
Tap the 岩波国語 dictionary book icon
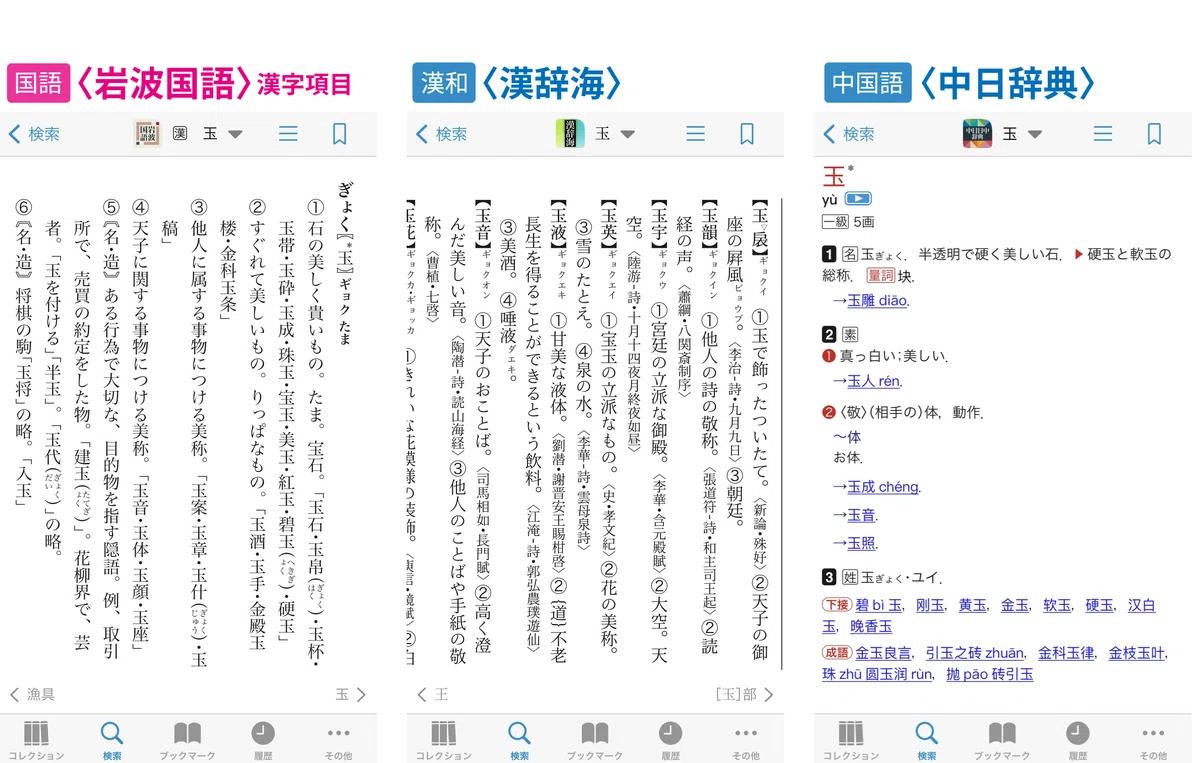pos(147,134)
